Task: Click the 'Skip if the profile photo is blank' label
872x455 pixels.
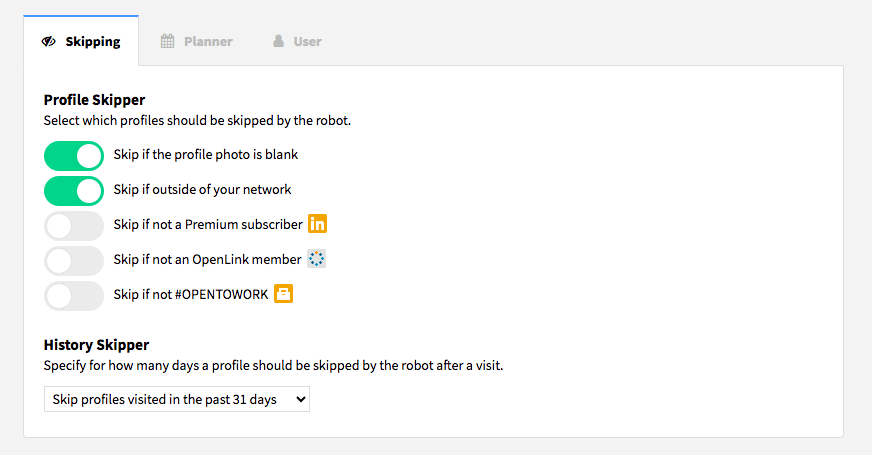Action: click(206, 155)
